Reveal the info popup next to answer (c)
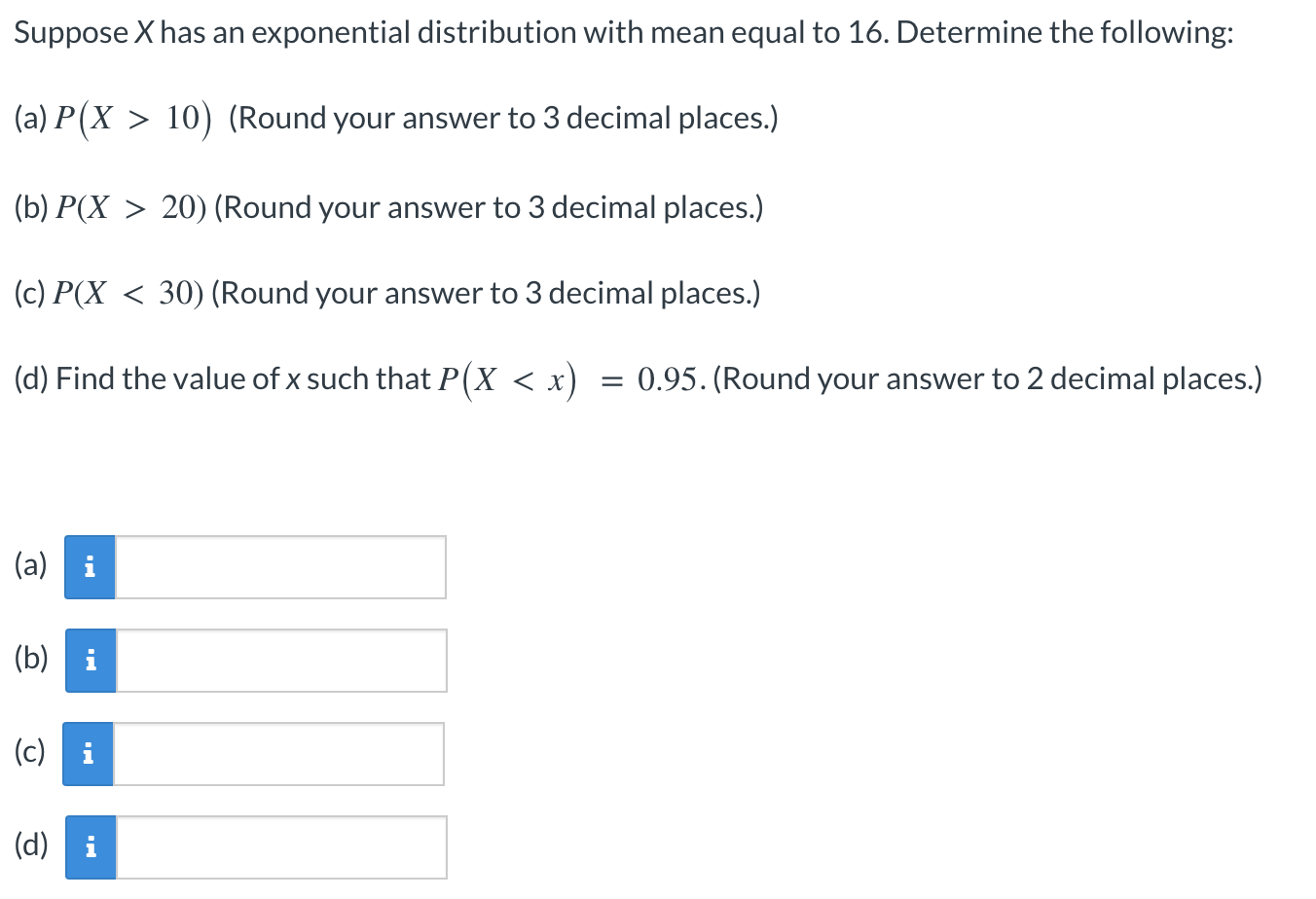 pos(88,753)
